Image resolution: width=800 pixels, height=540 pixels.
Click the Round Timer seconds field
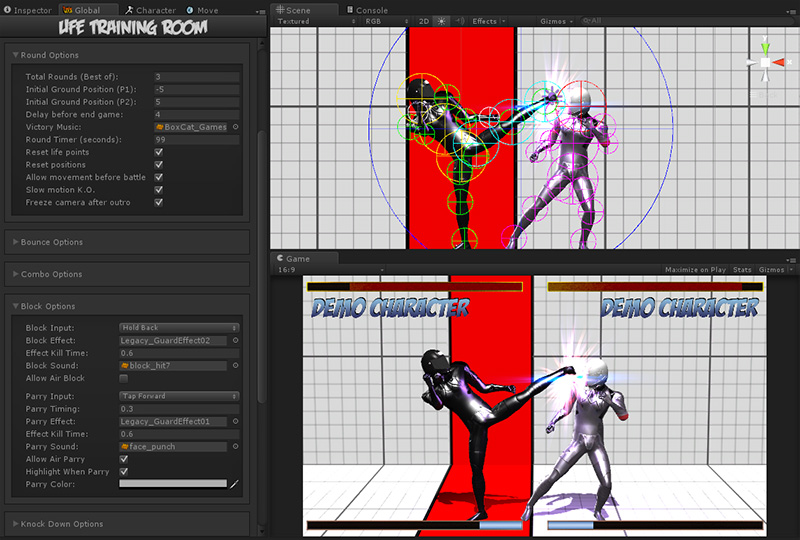click(196, 140)
